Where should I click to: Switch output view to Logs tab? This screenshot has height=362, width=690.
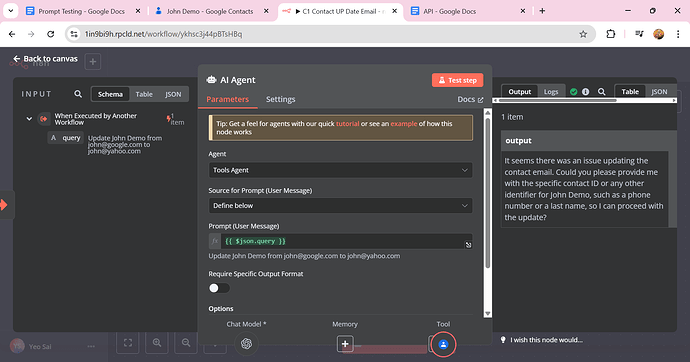pyautogui.click(x=551, y=91)
